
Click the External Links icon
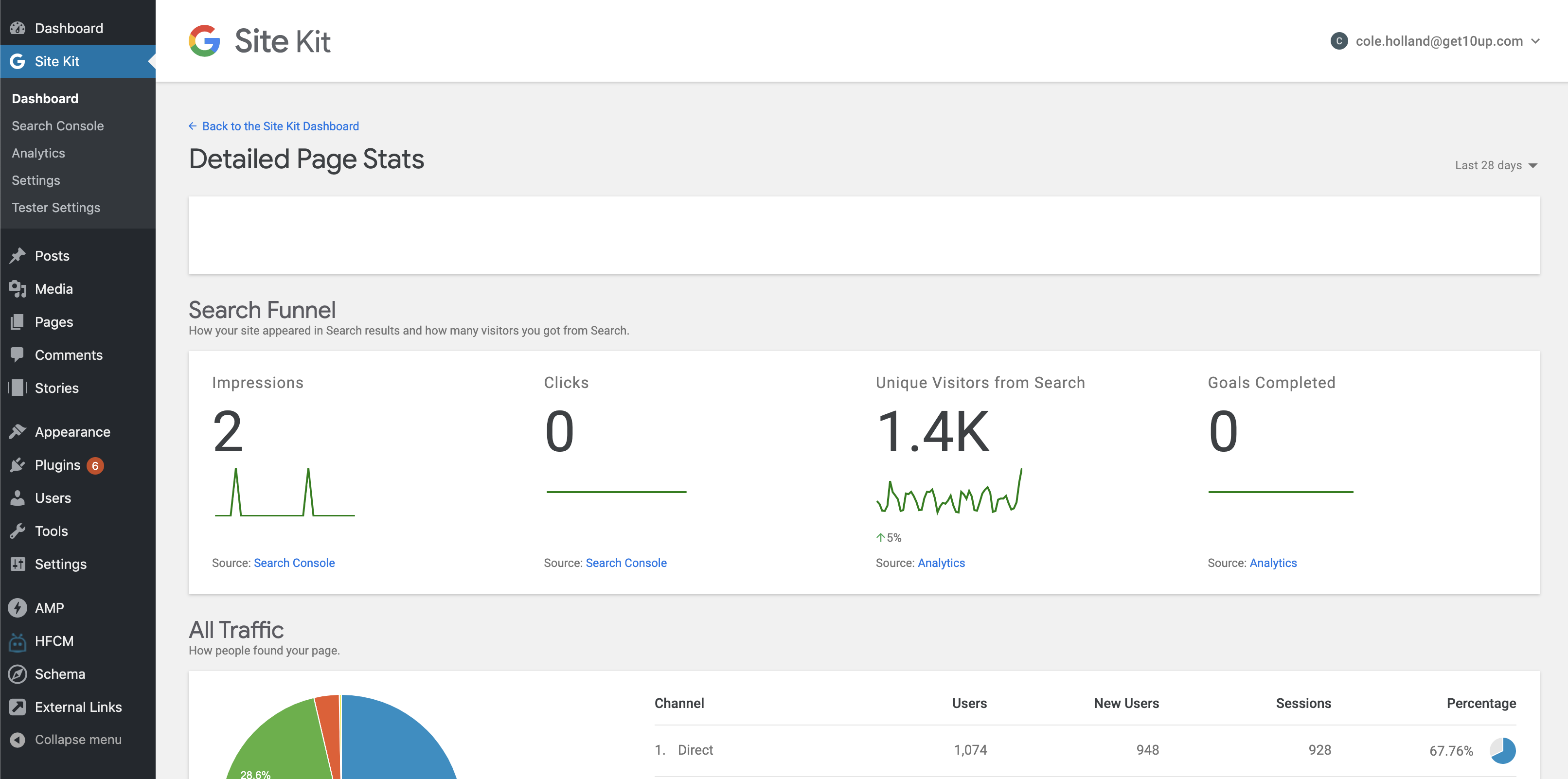[x=18, y=707]
